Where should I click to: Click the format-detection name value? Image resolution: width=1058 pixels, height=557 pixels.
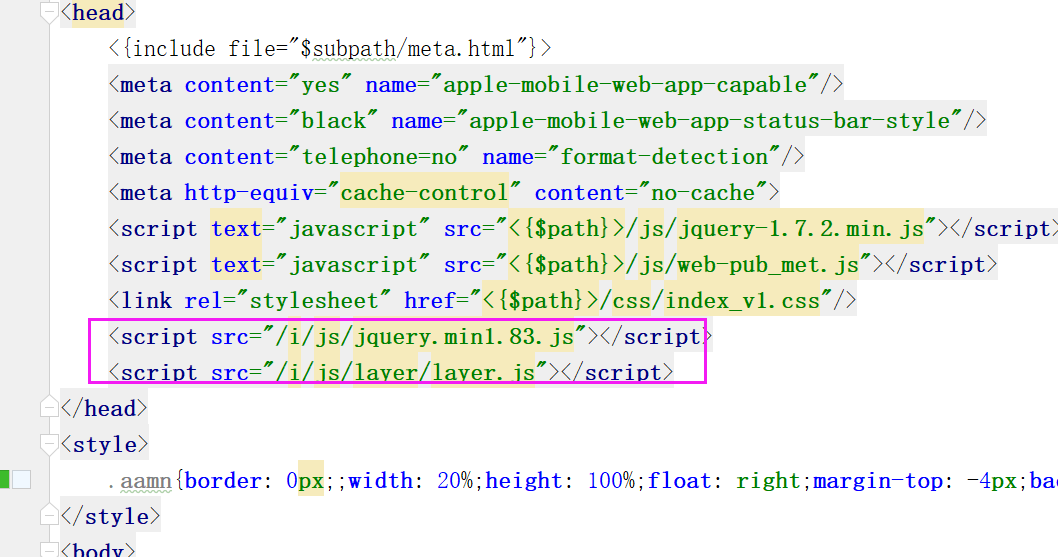click(x=665, y=157)
